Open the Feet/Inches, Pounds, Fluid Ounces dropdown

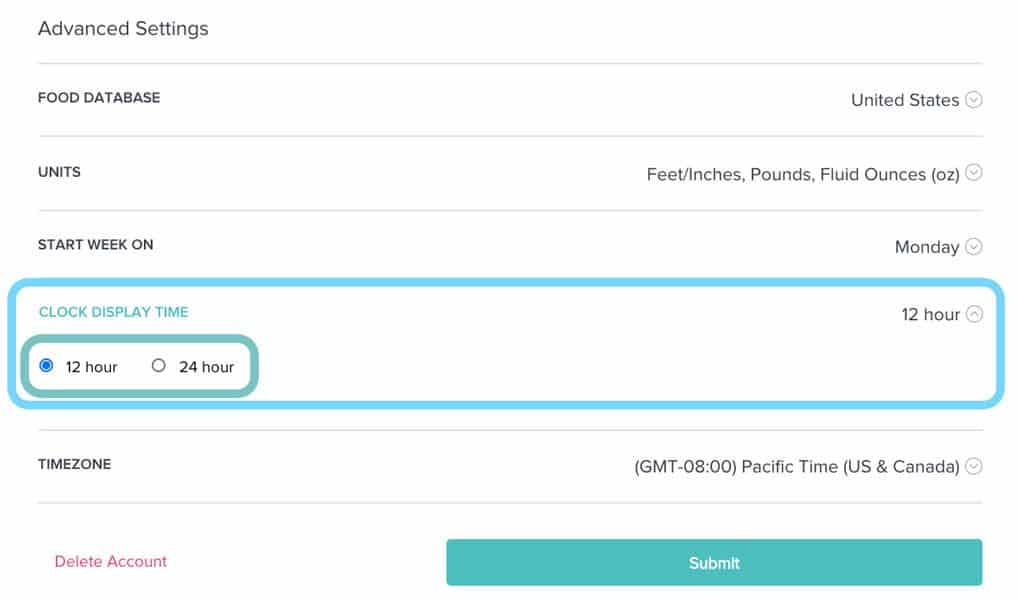[802, 174]
